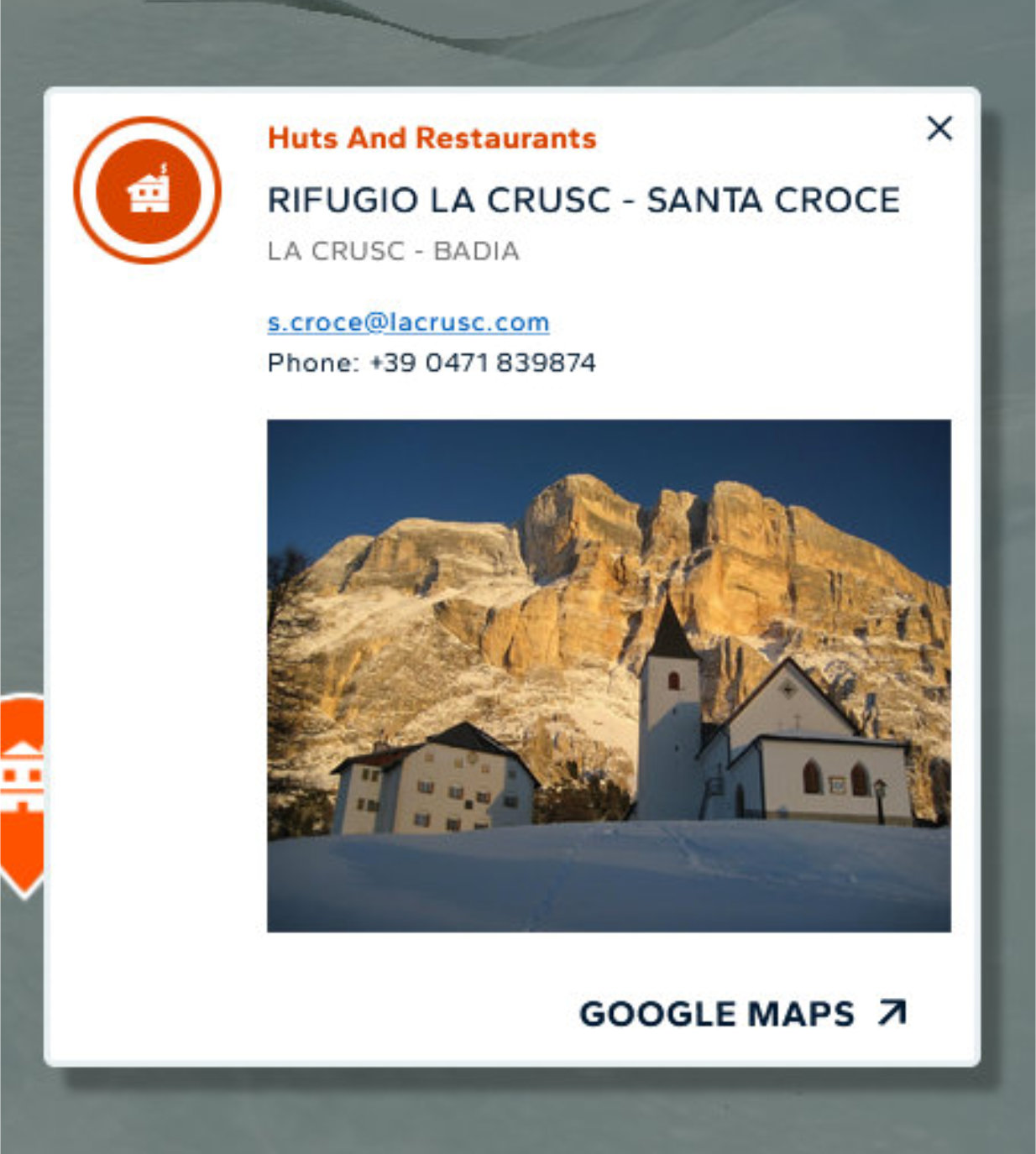Click the Rifugio La Crusc - Santa Croce title
The image size is (1036, 1154).
583,200
